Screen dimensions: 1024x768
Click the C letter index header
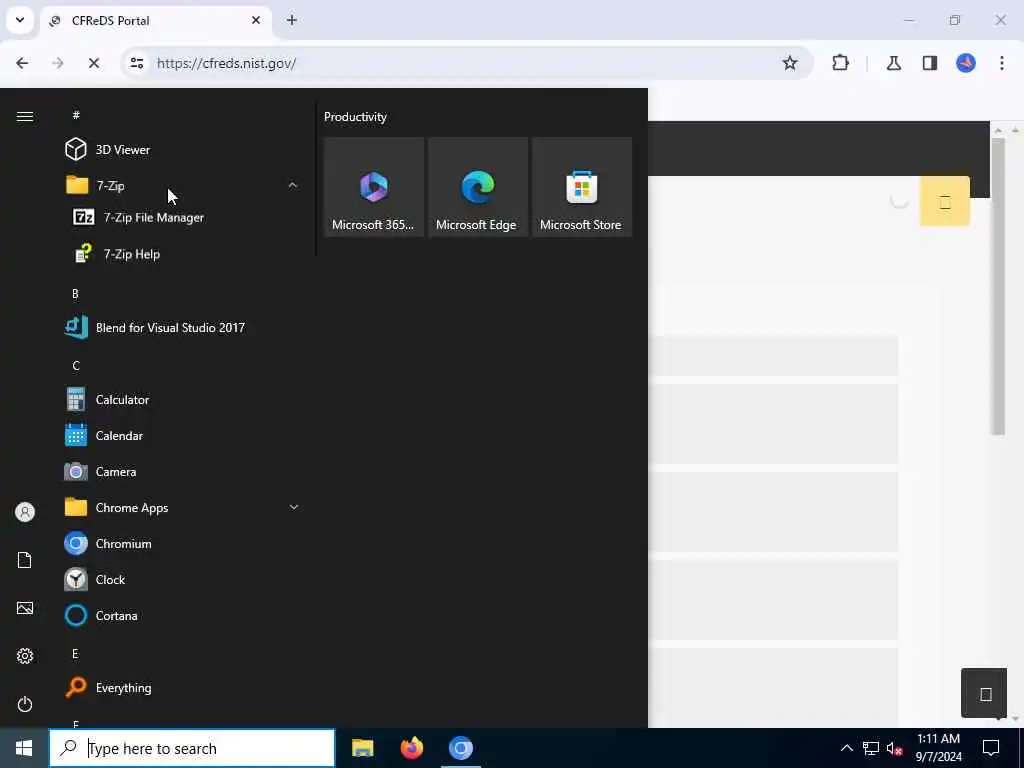click(76, 366)
